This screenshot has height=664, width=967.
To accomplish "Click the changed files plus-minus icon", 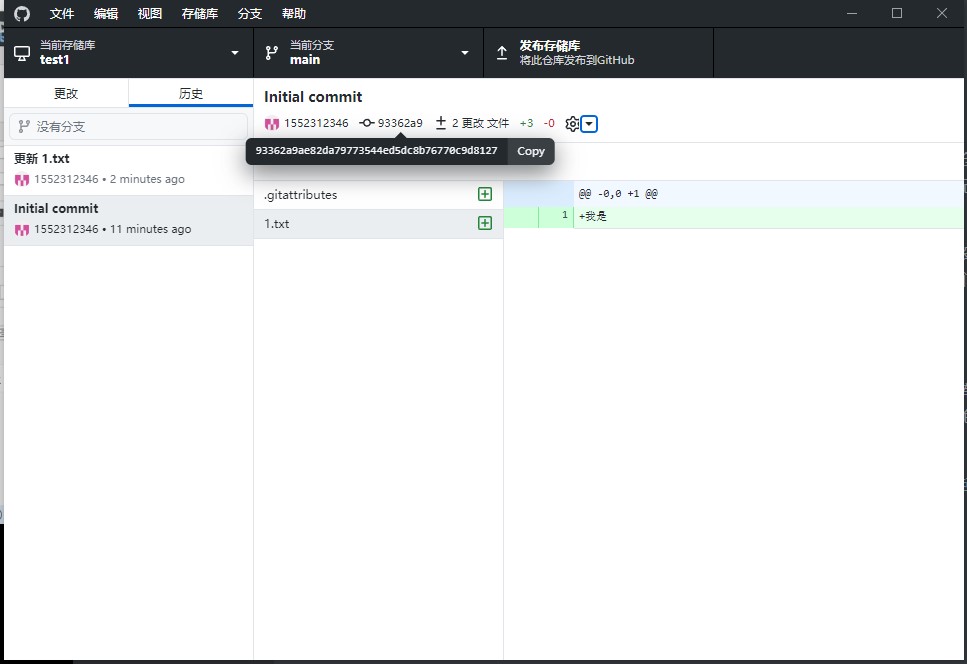I will point(441,123).
